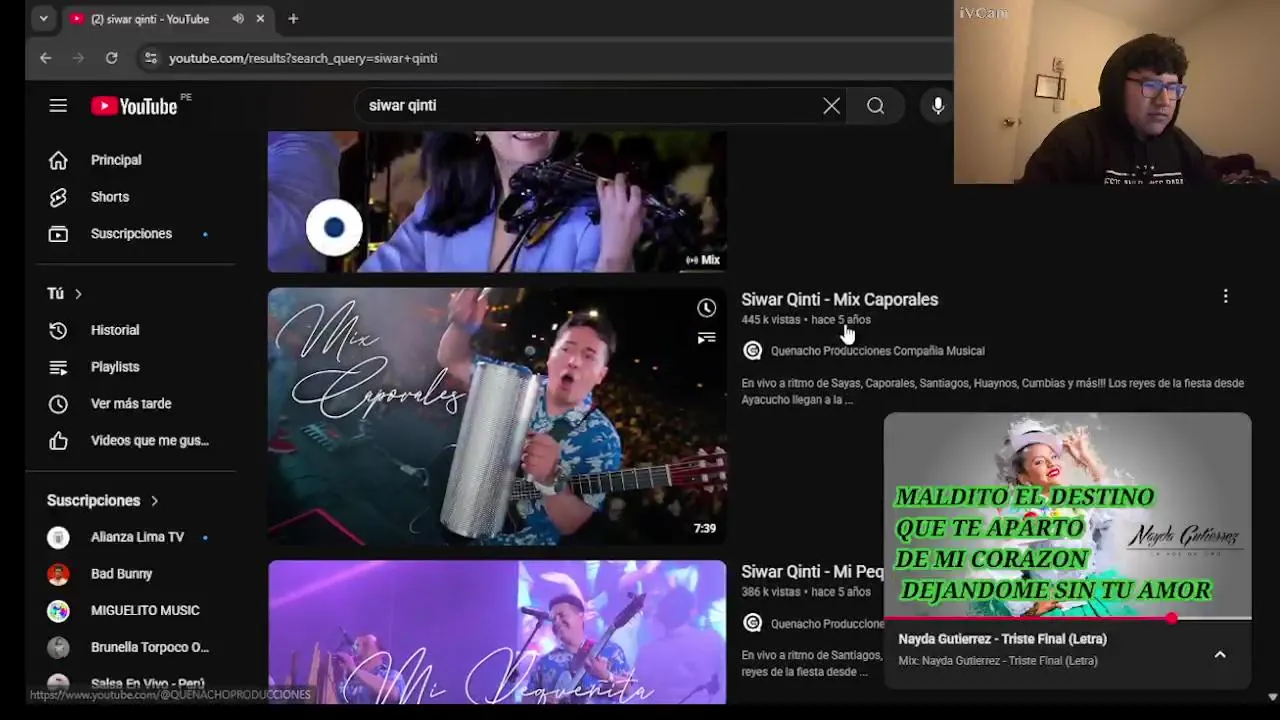Add Mix Caporales to Watch later
This screenshot has height=720, width=1280.
click(x=706, y=308)
